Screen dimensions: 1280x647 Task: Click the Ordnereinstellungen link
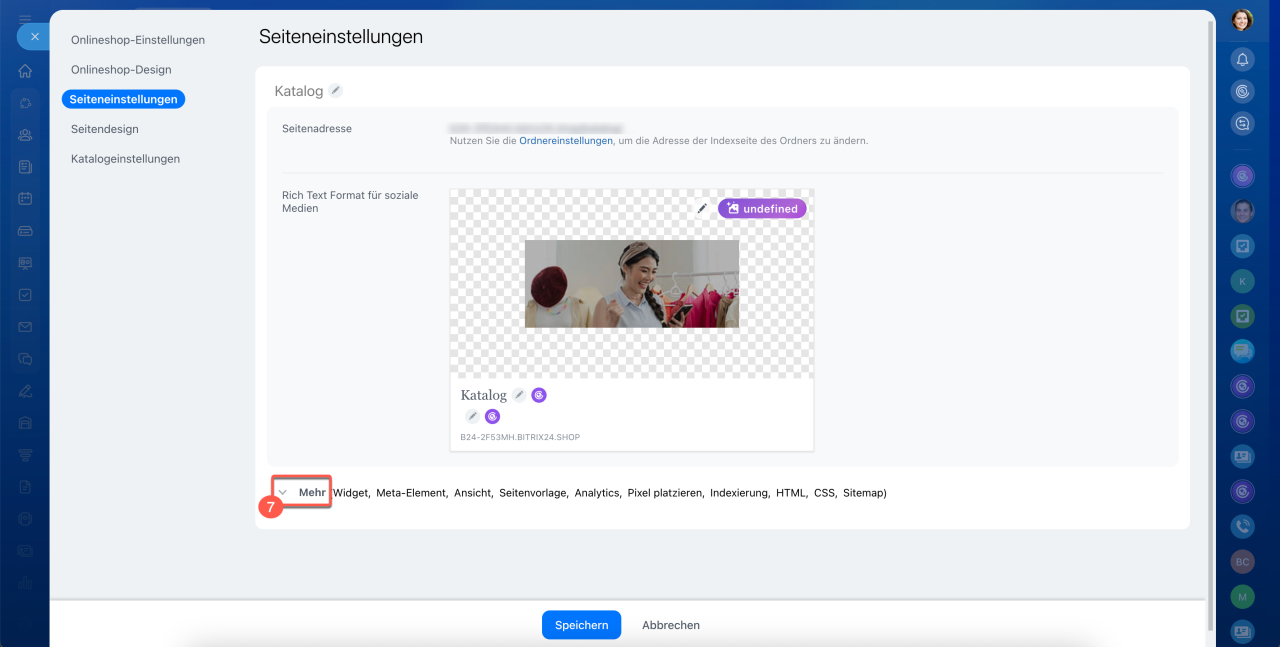pyautogui.click(x=565, y=141)
